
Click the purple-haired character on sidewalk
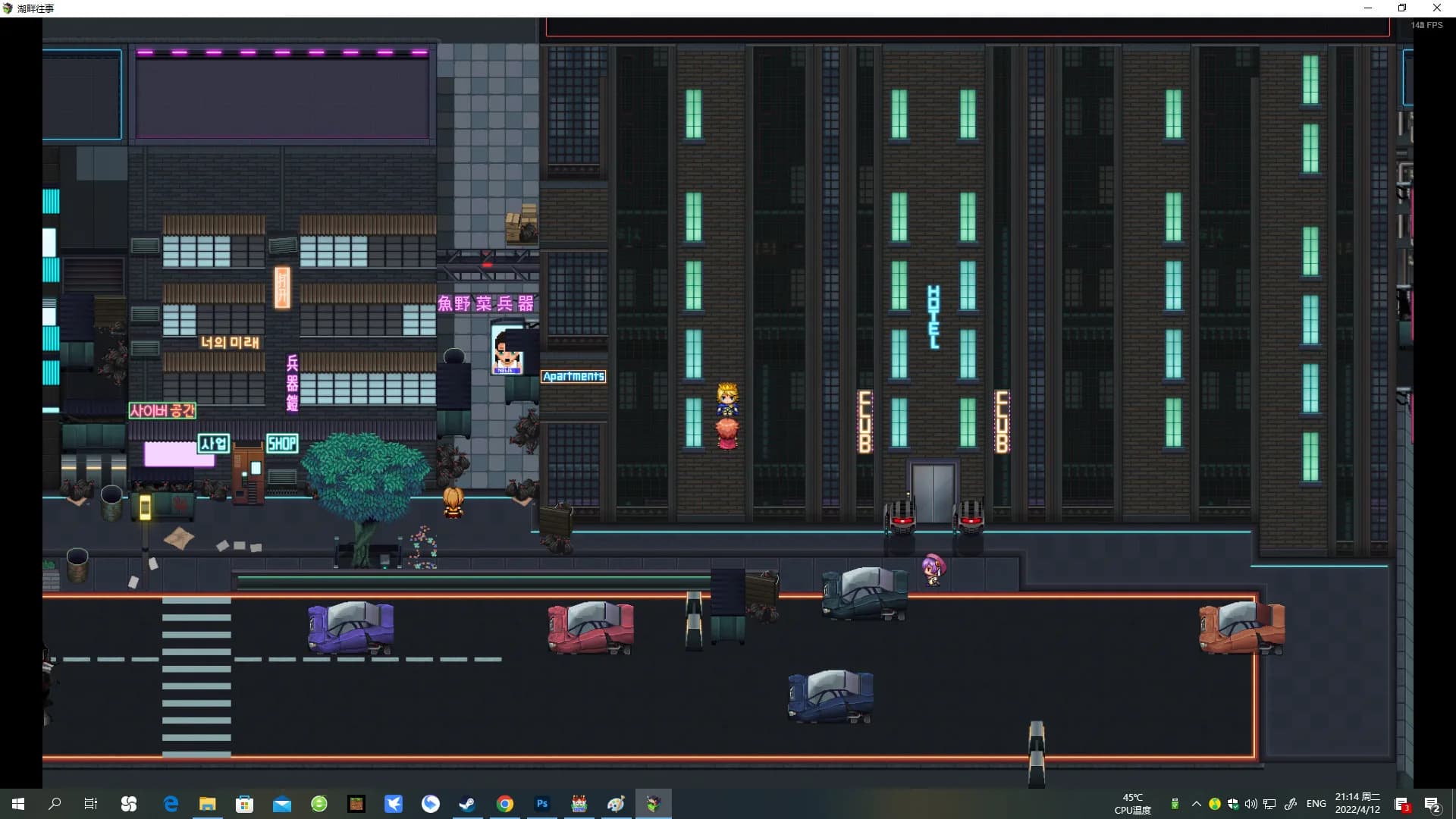click(x=934, y=569)
